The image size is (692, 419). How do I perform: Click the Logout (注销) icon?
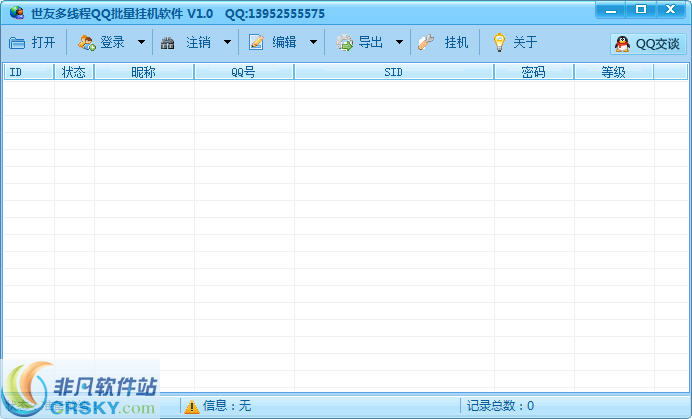(x=167, y=43)
